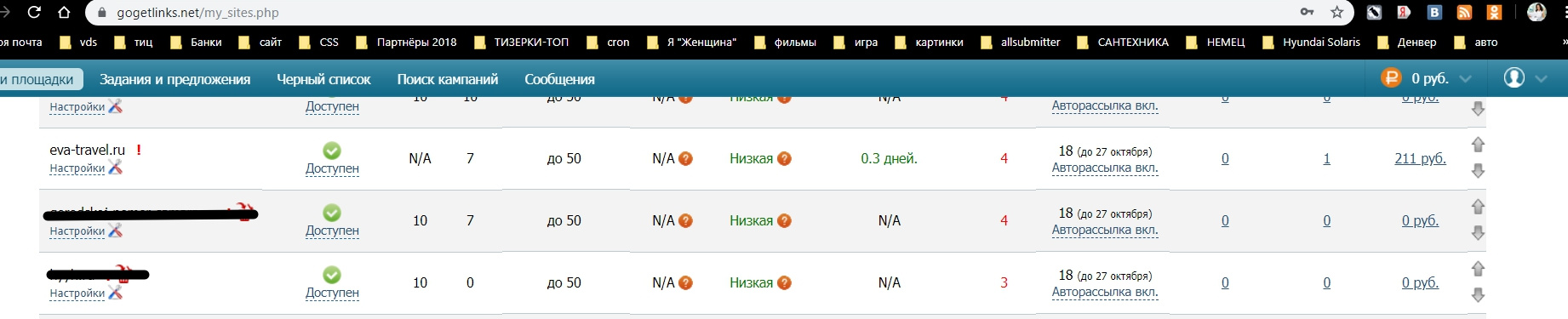Image resolution: width=1568 pixels, height=319 pixels.
Task: Move eva-travel.ru row up with the arrow
Action: click(1478, 145)
